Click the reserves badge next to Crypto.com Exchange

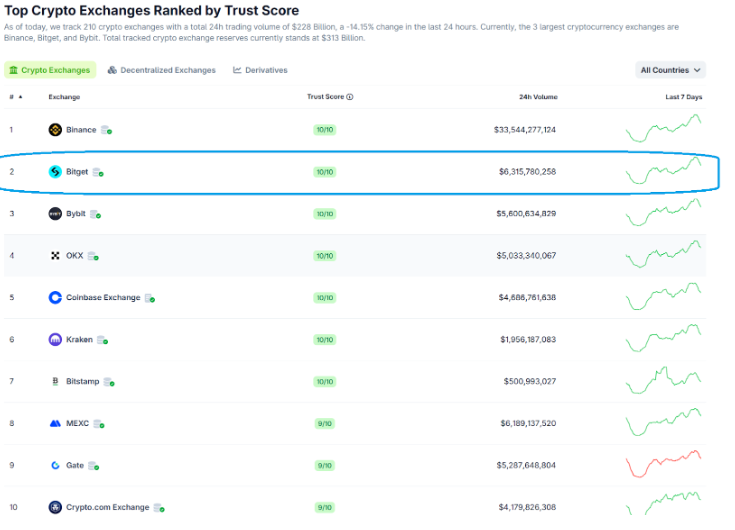pos(159,508)
